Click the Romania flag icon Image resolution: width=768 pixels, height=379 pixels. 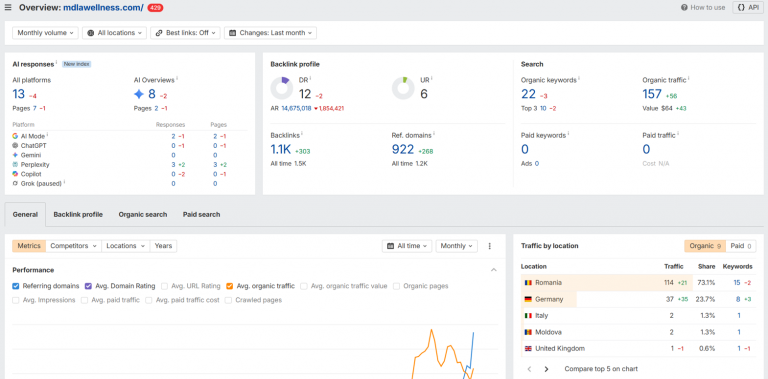(528, 283)
